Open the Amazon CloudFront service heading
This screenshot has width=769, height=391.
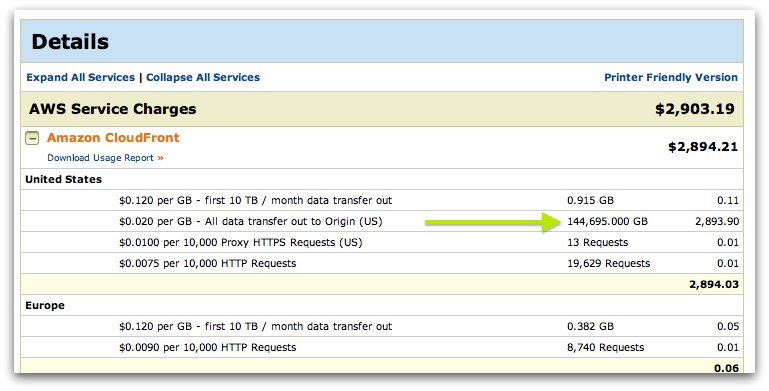113,138
